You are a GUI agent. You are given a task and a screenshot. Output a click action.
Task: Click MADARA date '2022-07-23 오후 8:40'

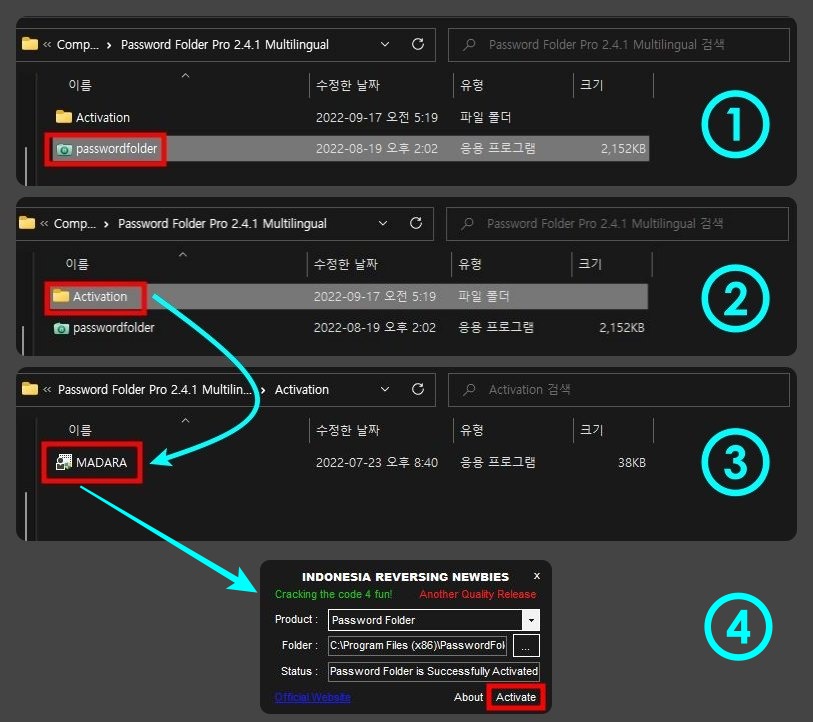click(377, 463)
